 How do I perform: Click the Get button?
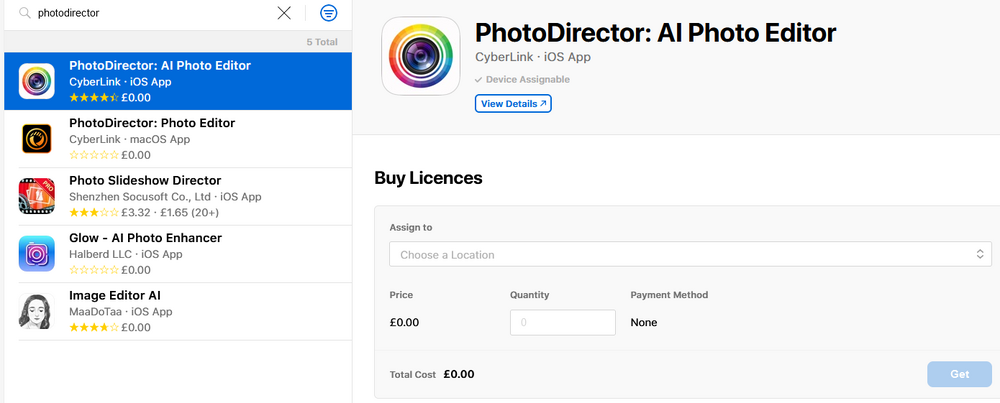click(x=959, y=374)
